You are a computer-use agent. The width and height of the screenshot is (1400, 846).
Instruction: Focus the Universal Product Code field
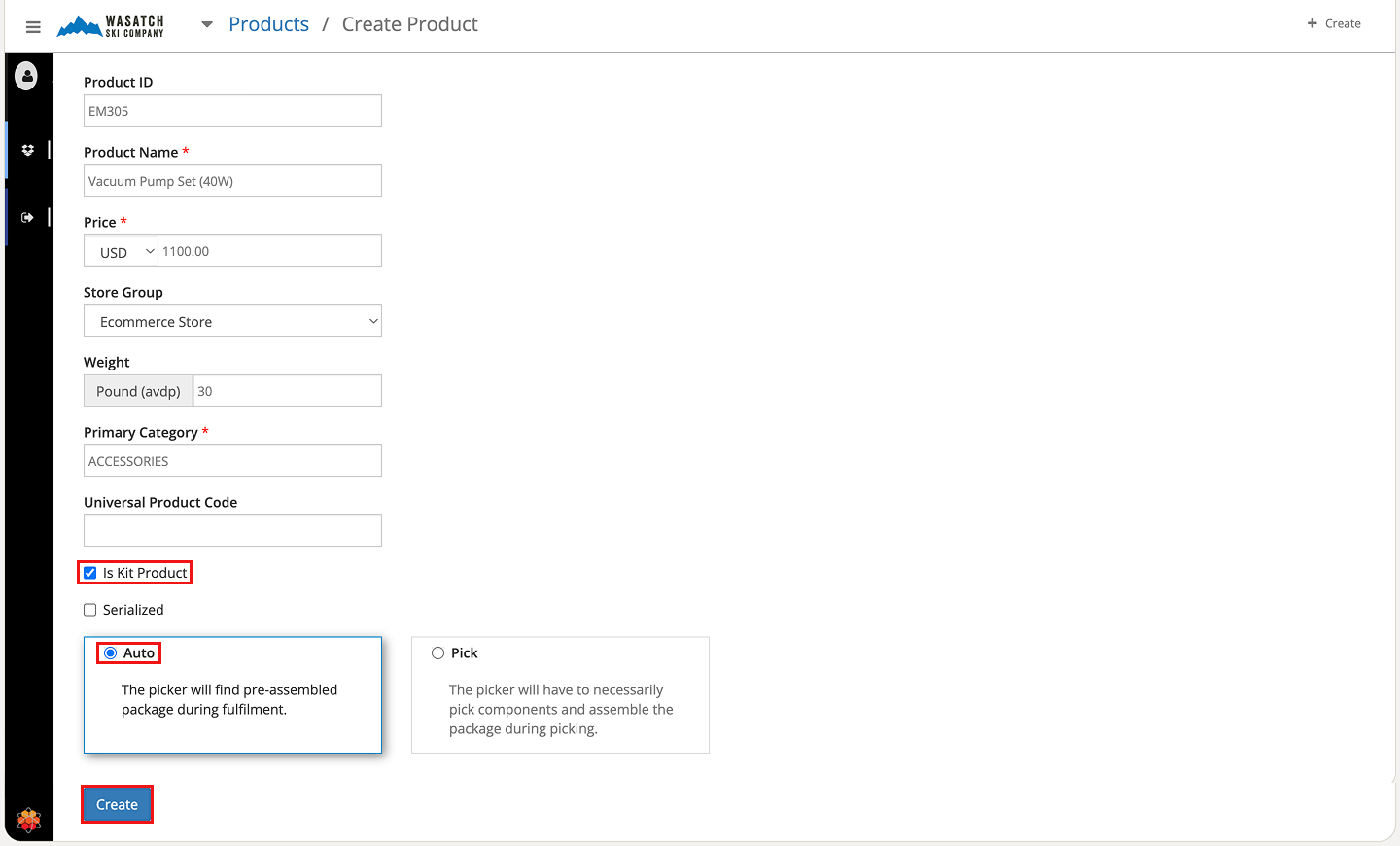coord(232,531)
